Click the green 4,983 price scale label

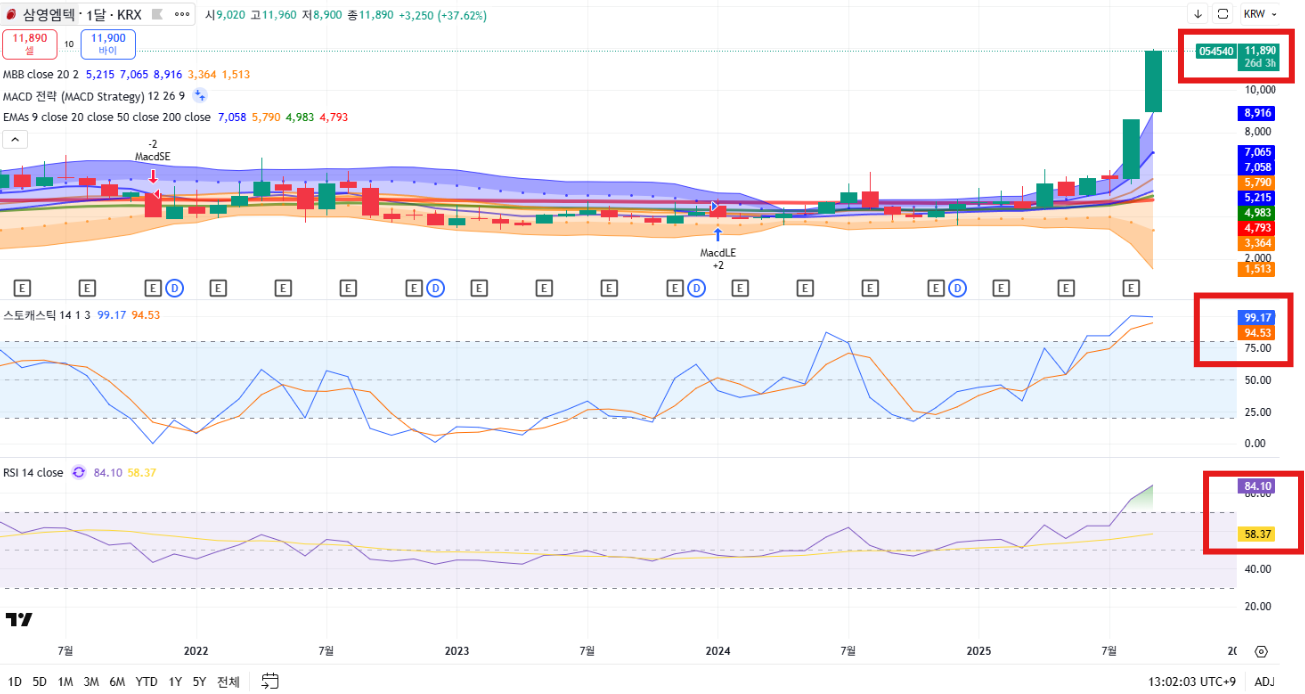coord(1258,213)
